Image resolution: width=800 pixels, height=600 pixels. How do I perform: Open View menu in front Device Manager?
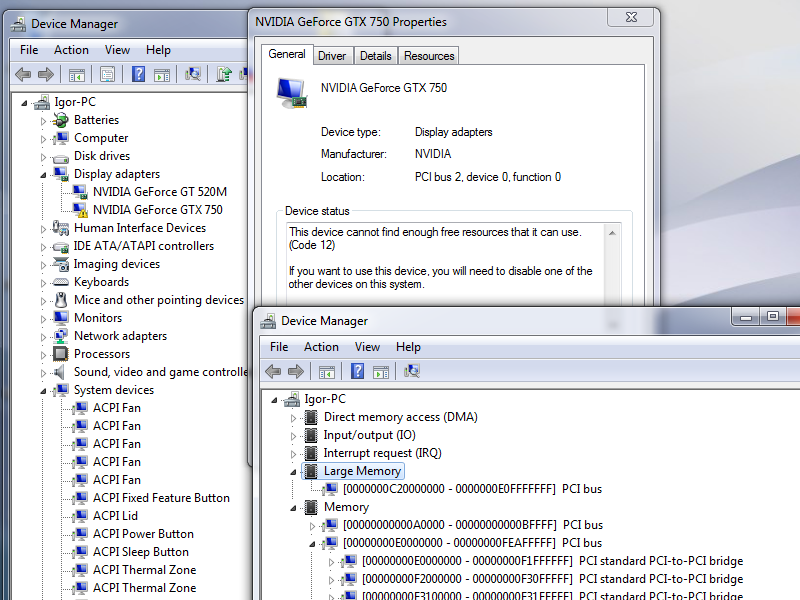click(367, 347)
